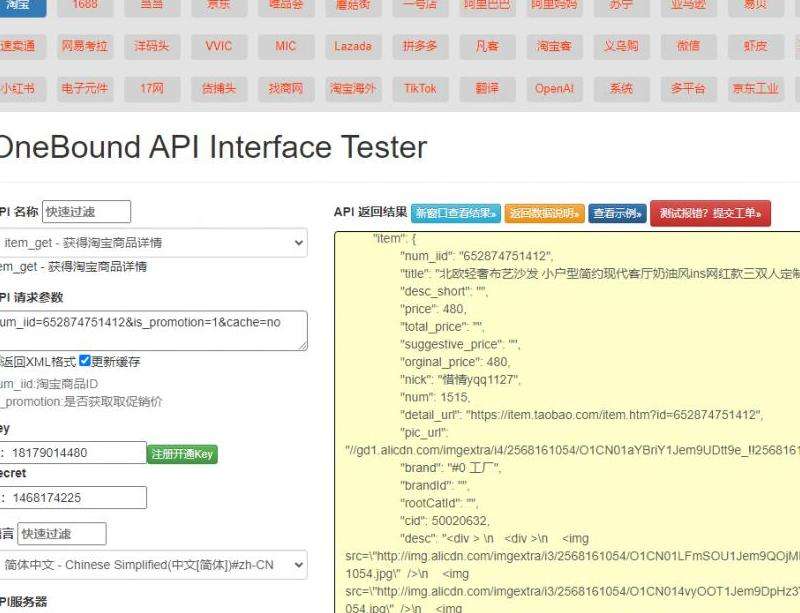Screen dimensions: 800x613
Task: Click the "nick" result line
Action: click(x=460, y=380)
